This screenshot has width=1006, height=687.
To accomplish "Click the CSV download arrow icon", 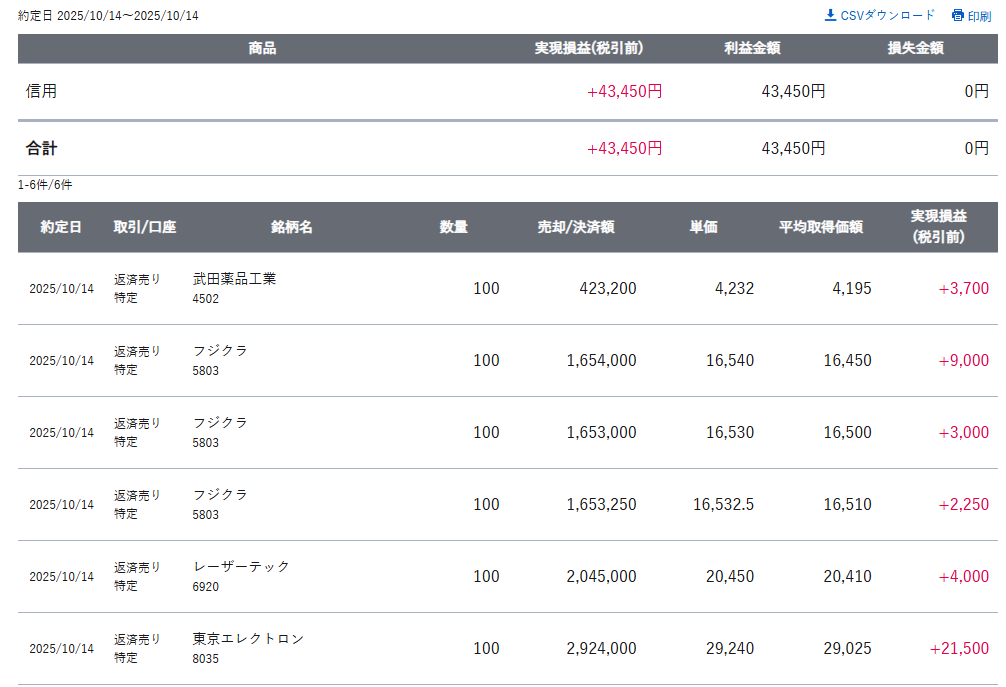I will [x=830, y=15].
